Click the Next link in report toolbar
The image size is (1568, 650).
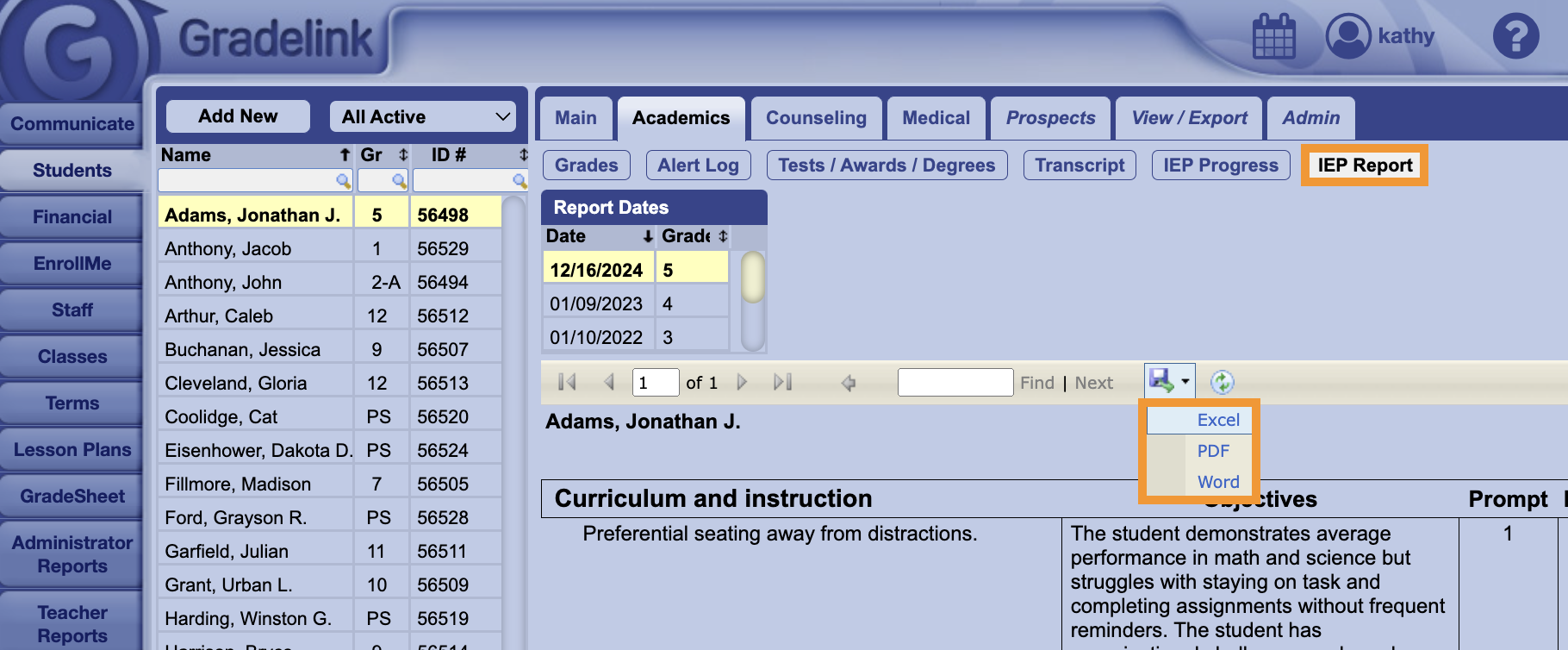pos(1094,383)
